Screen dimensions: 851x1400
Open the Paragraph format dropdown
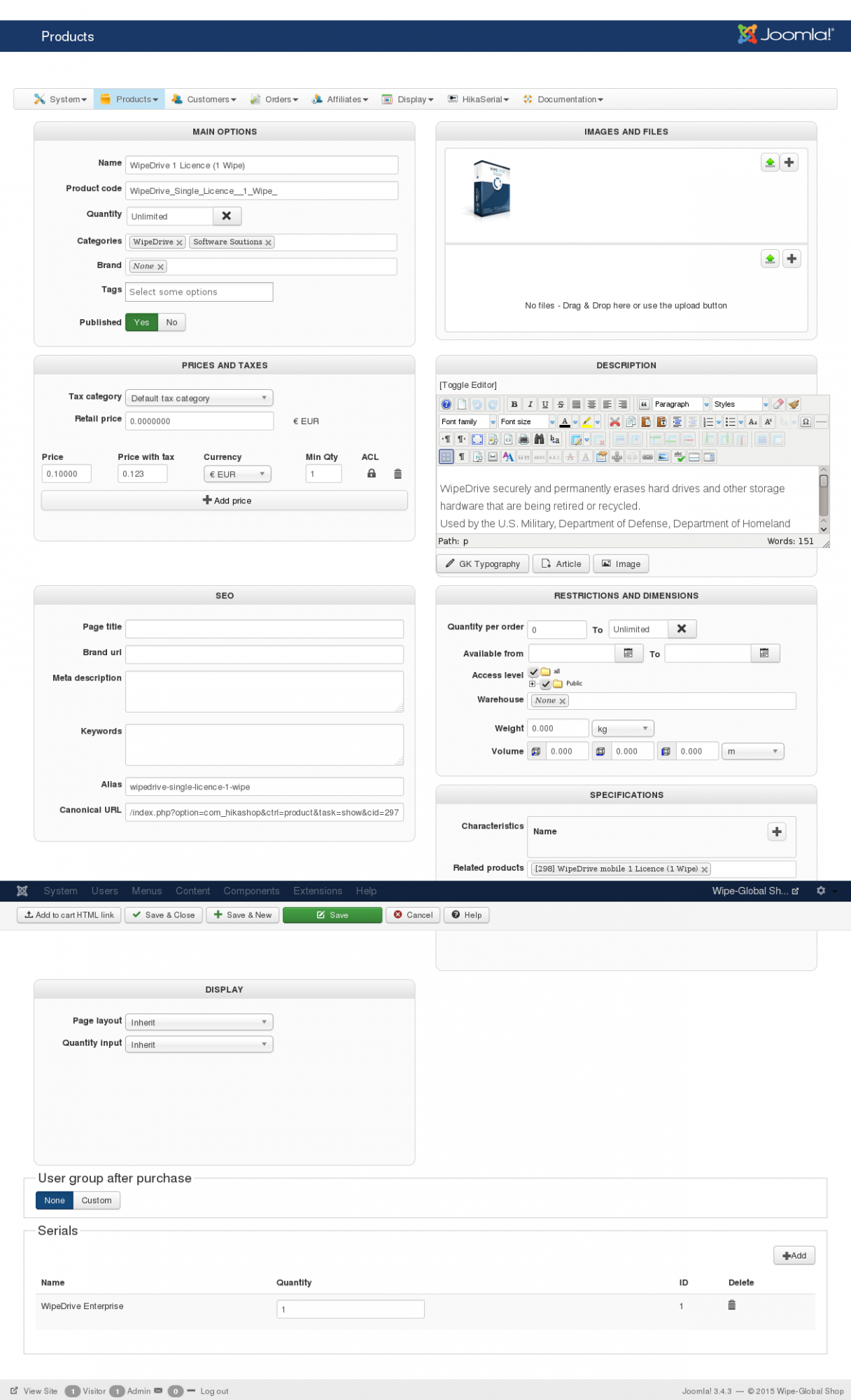tap(682, 404)
